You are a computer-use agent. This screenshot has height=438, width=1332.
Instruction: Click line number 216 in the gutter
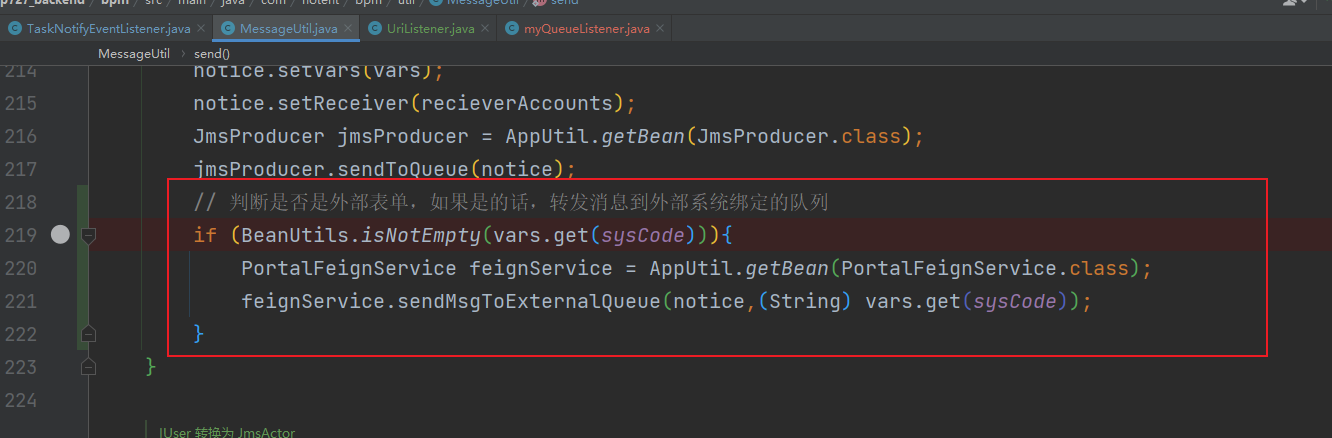(21, 136)
